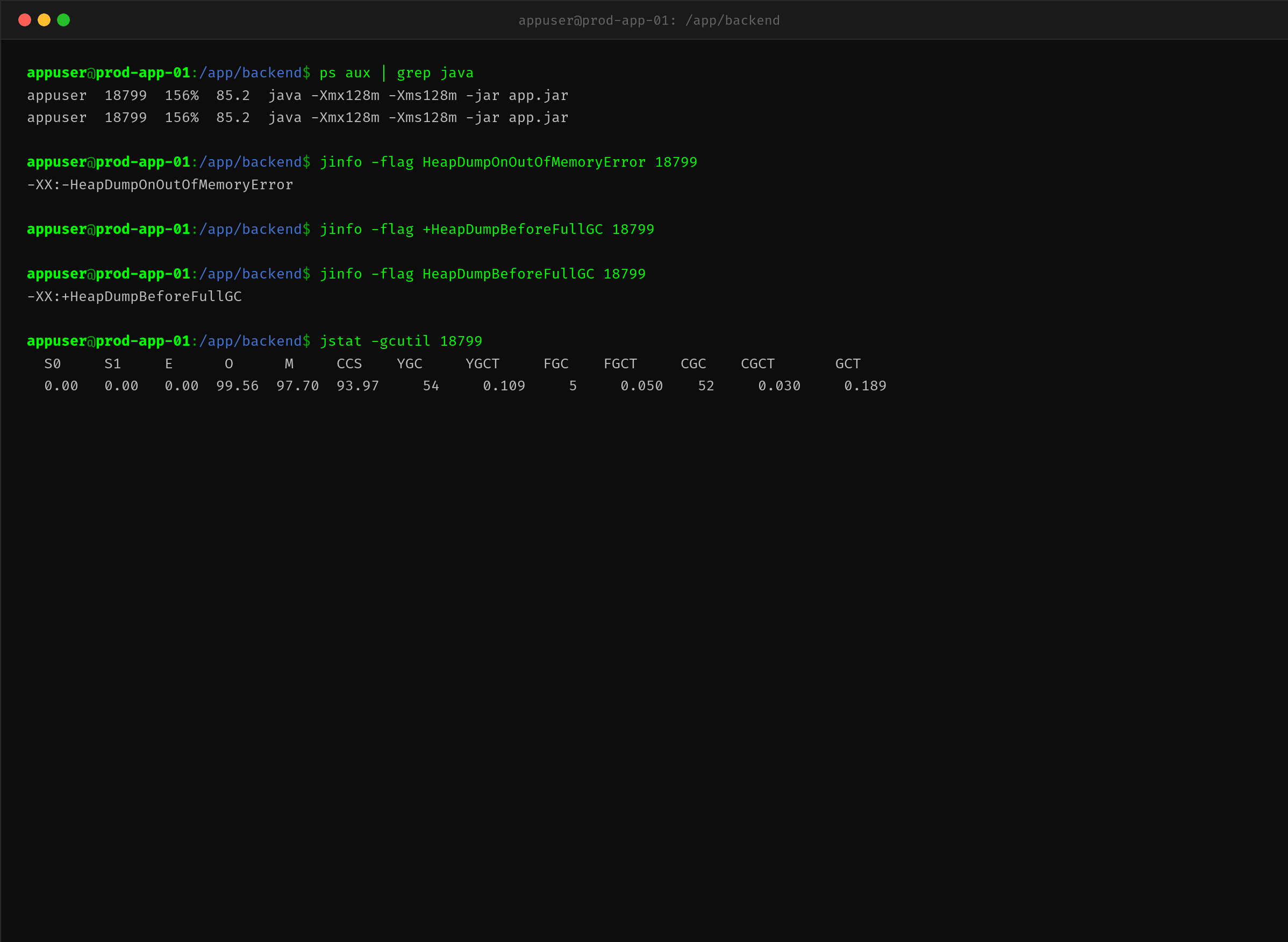1288x942 pixels.
Task: Click the 'O' column header
Action: (228, 364)
